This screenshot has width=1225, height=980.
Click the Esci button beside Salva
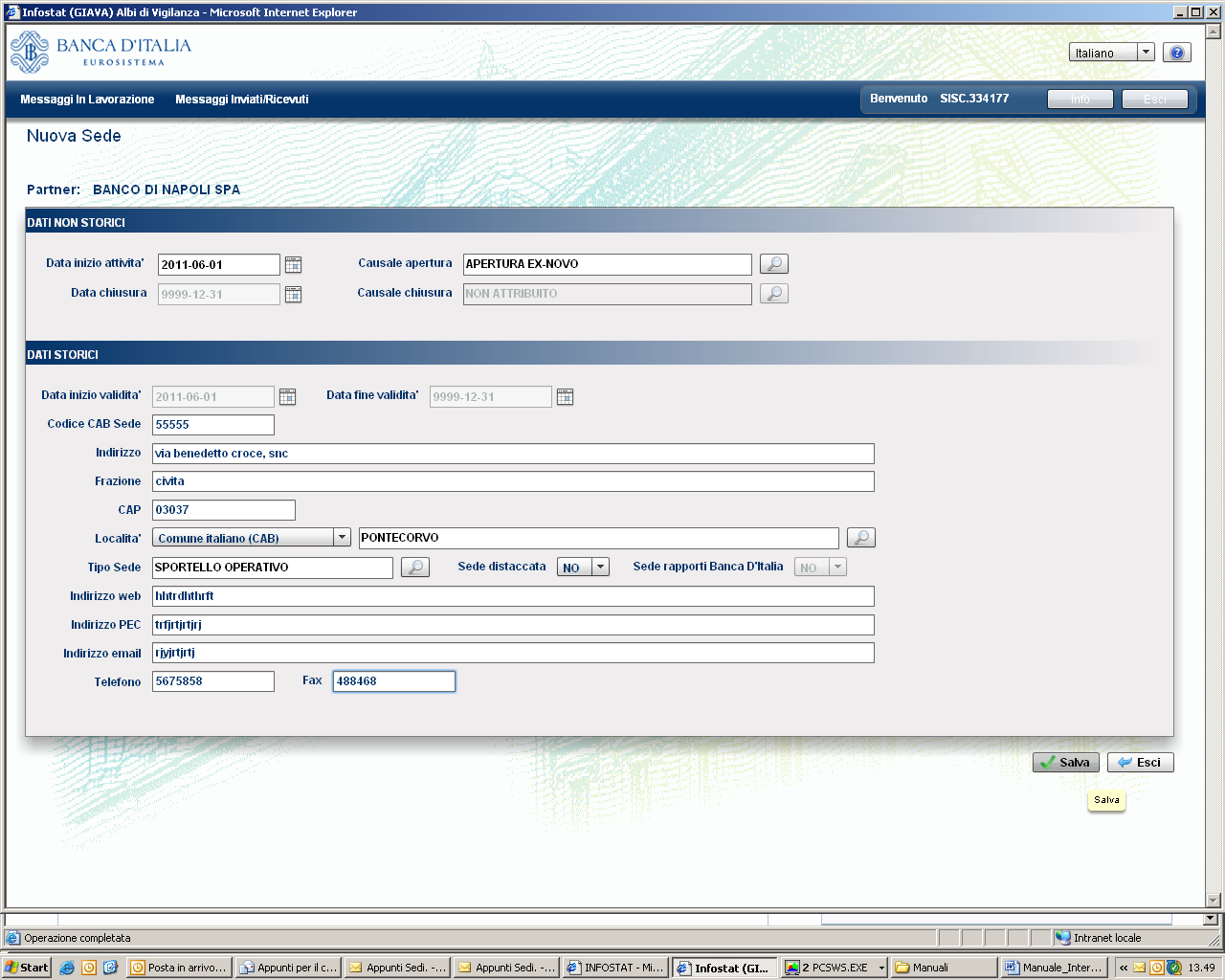[1141, 763]
